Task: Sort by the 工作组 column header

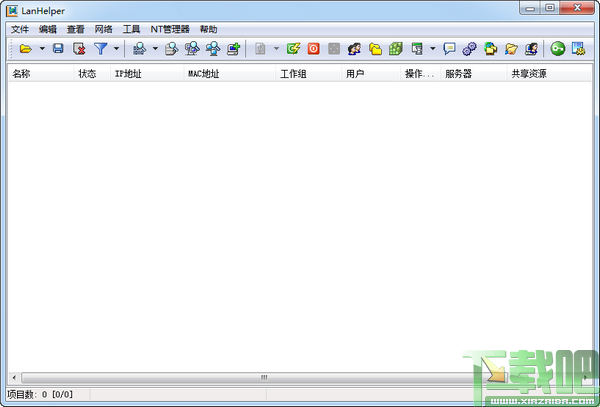Action: click(308, 74)
